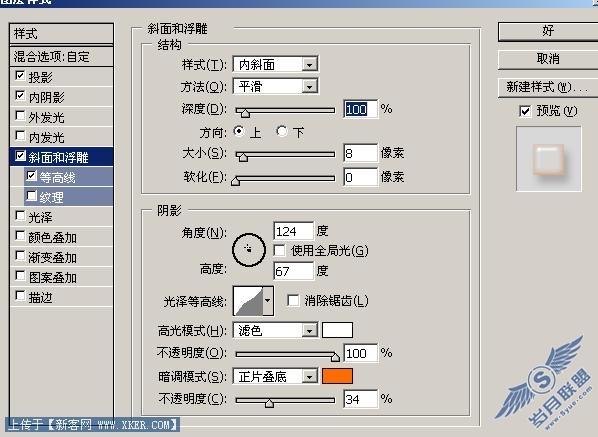Open the 样式 style dropdown showing 内斜面

275,64
